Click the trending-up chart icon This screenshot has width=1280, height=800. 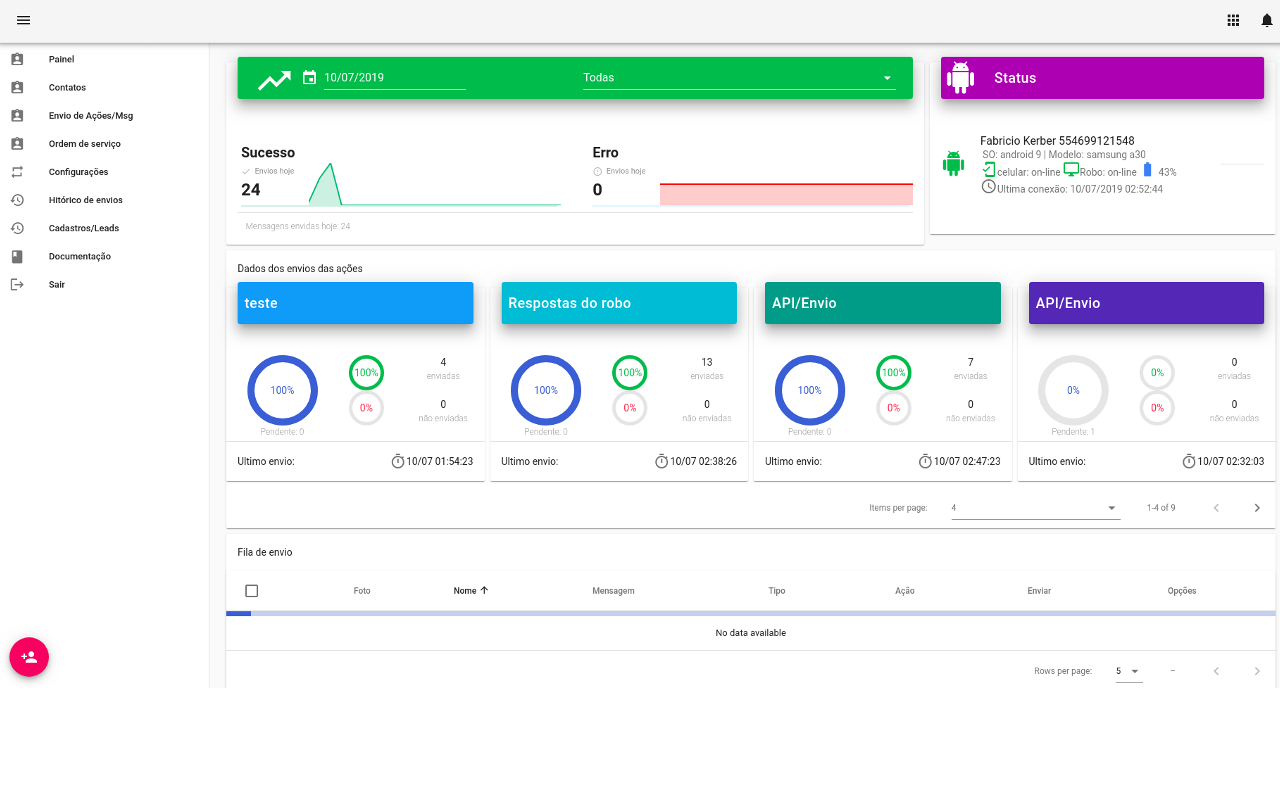coord(274,79)
